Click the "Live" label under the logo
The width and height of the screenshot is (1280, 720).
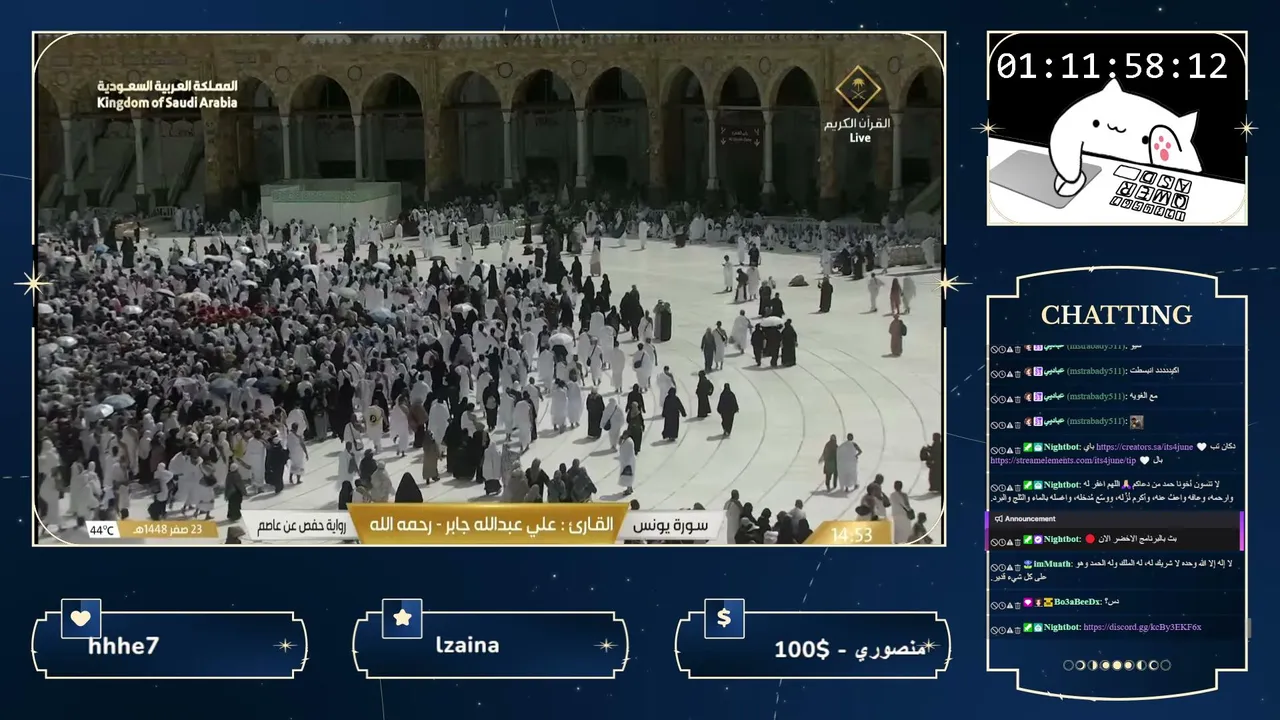point(859,138)
